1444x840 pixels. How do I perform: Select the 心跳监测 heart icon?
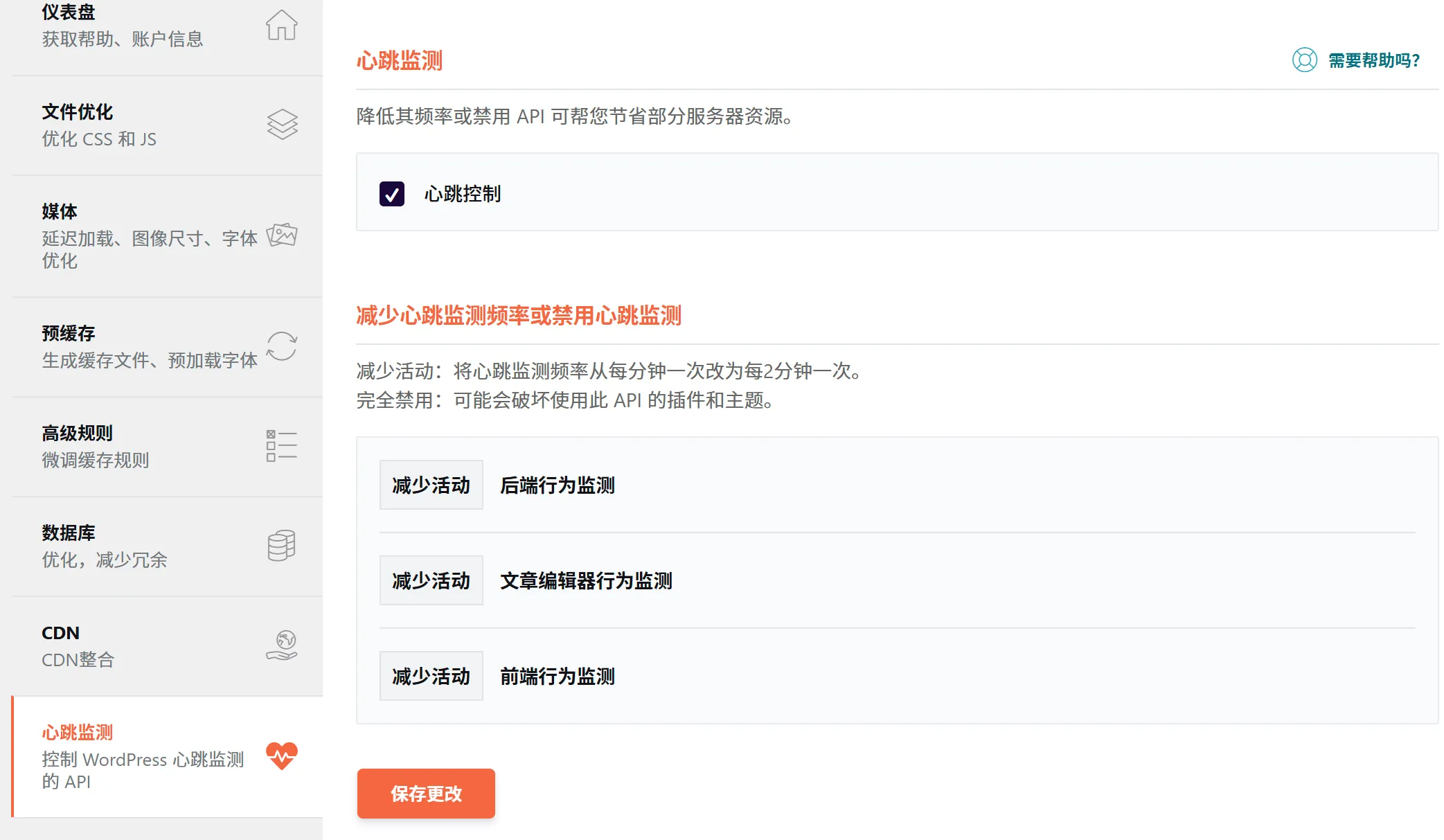pyautogui.click(x=281, y=757)
